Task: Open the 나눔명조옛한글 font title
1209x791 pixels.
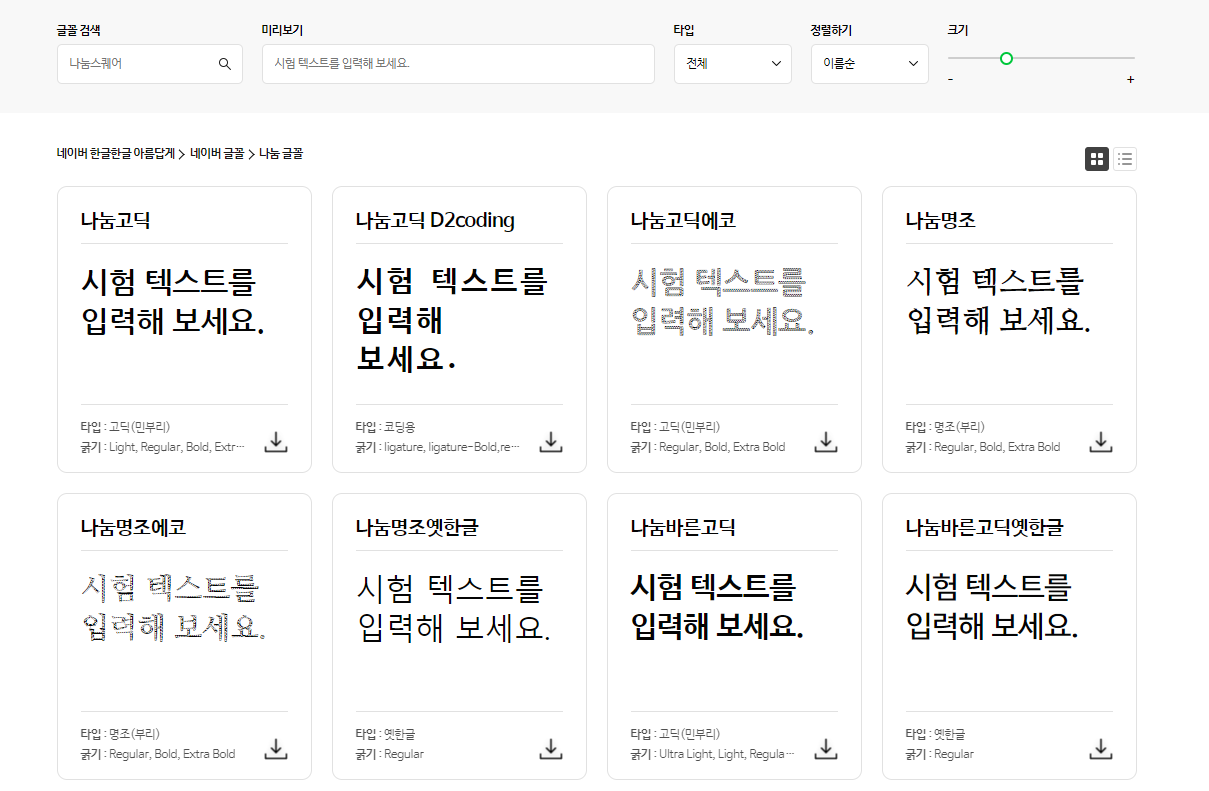Action: coord(417,527)
